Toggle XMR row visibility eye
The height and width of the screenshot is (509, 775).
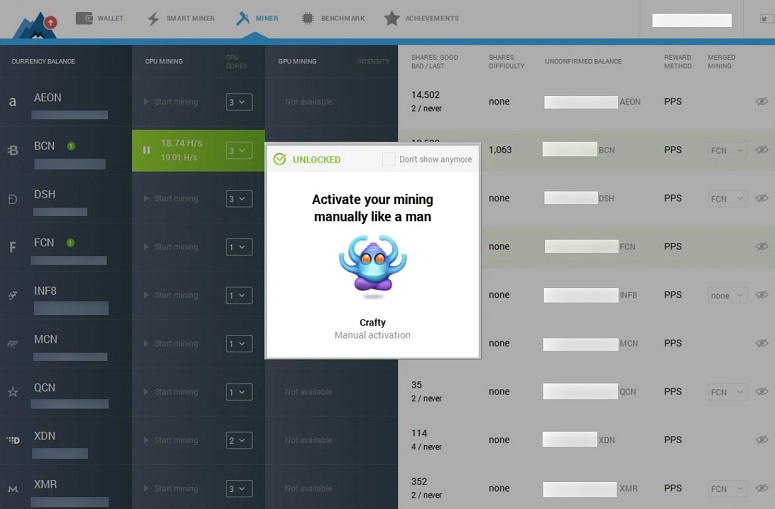(x=762, y=488)
